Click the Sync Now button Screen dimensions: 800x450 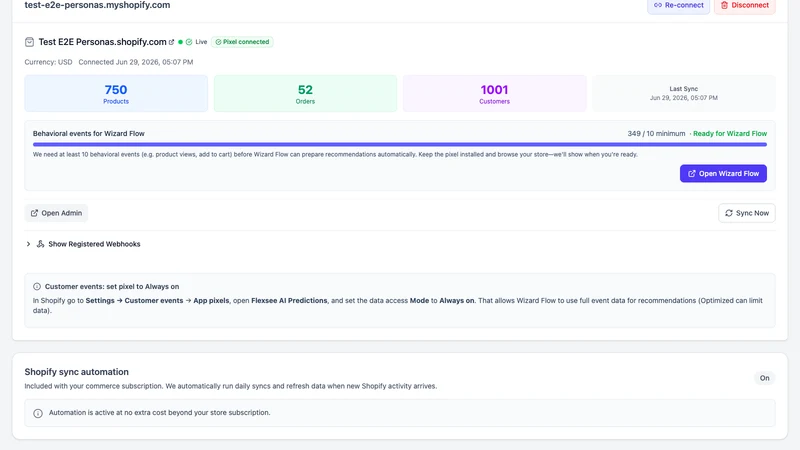point(747,213)
